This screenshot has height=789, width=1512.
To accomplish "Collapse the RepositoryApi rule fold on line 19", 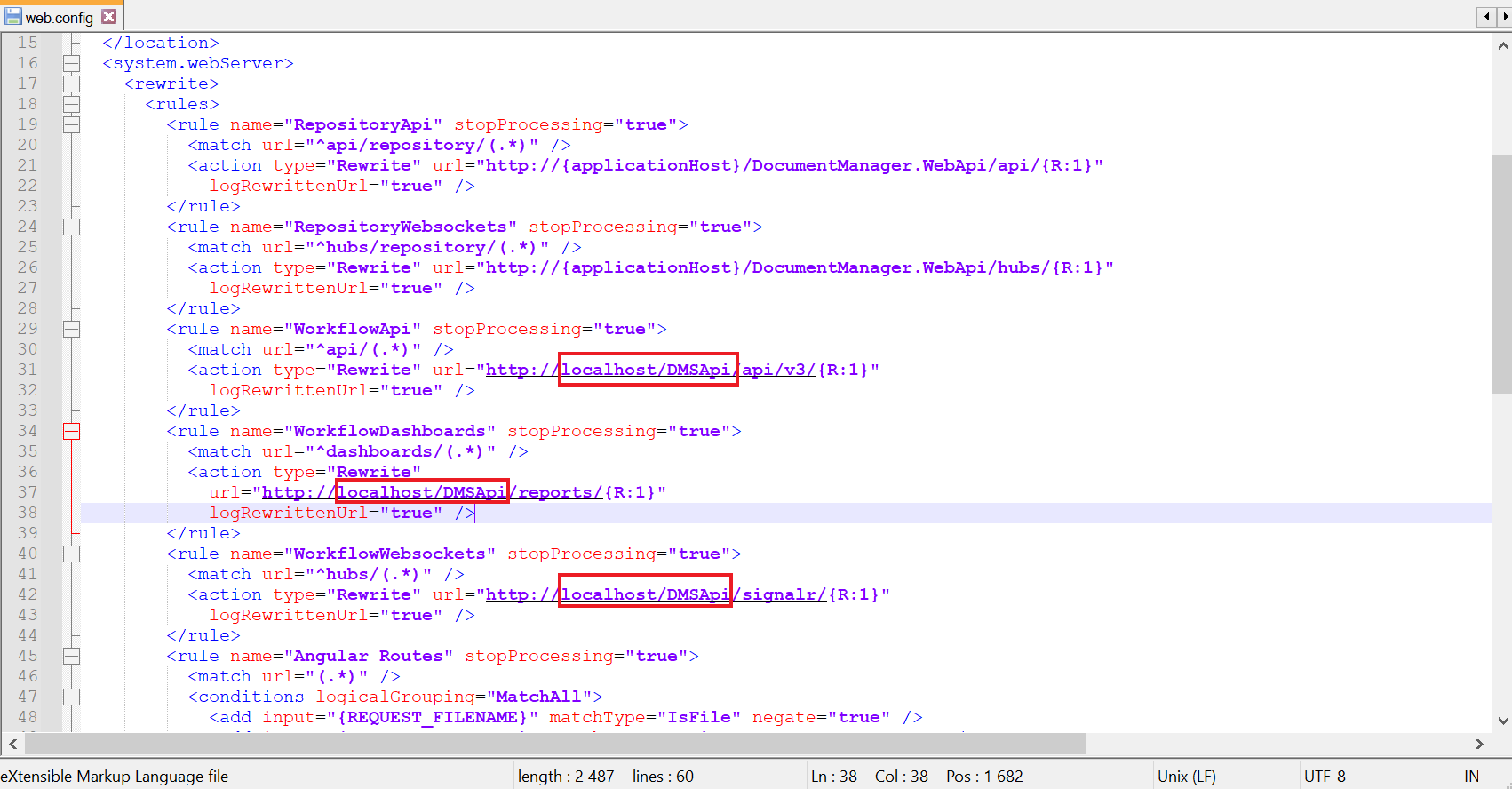I will point(71,124).
